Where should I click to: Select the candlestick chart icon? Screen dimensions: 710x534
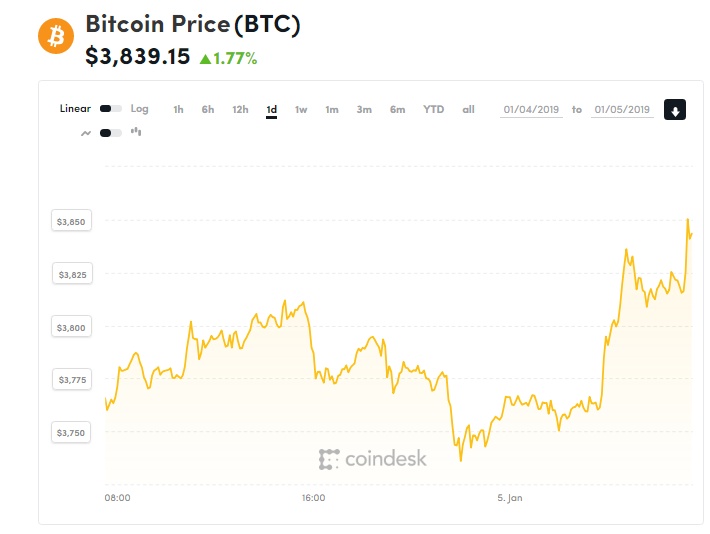pyautogui.click(x=136, y=132)
